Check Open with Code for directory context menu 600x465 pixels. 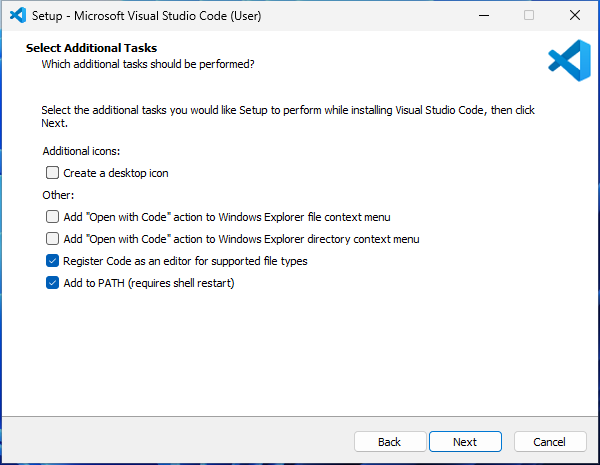tap(52, 239)
